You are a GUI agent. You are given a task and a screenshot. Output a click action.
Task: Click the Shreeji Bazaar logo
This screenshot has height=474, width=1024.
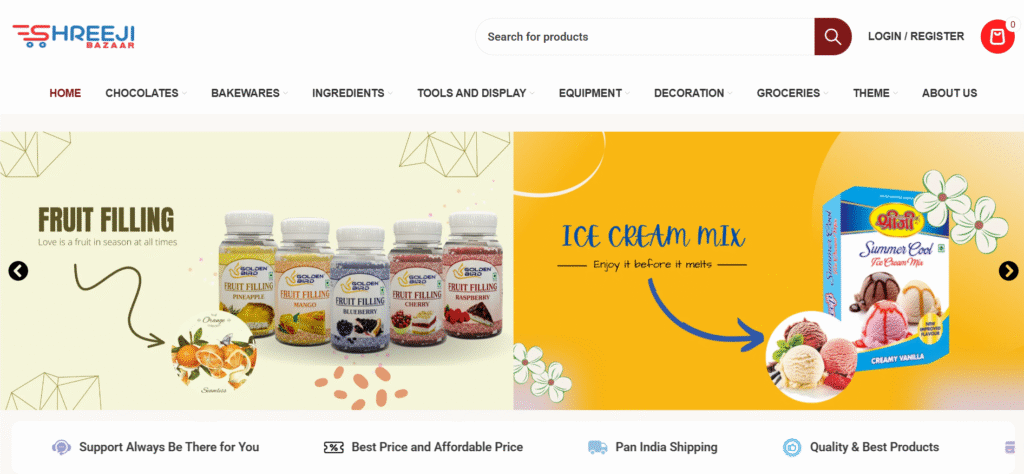click(x=74, y=36)
